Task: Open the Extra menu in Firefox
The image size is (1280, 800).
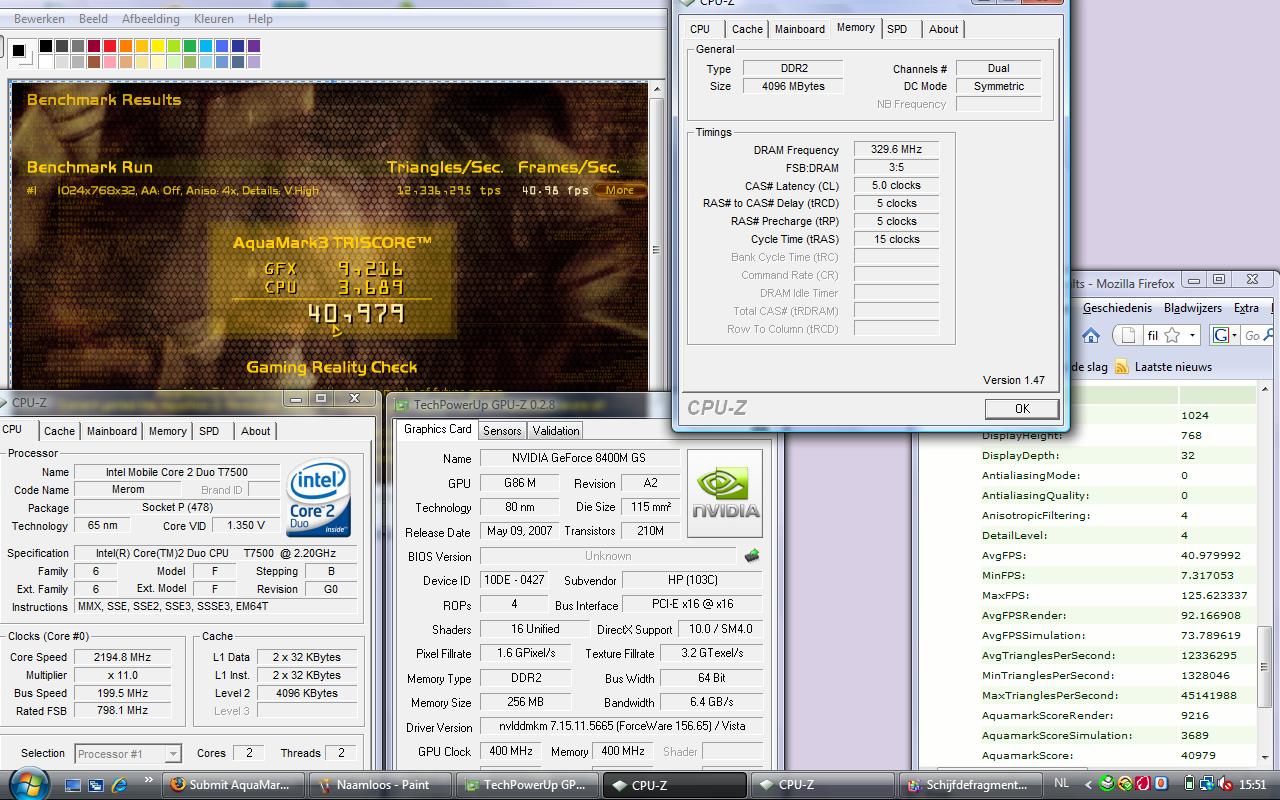Action: (x=1246, y=308)
